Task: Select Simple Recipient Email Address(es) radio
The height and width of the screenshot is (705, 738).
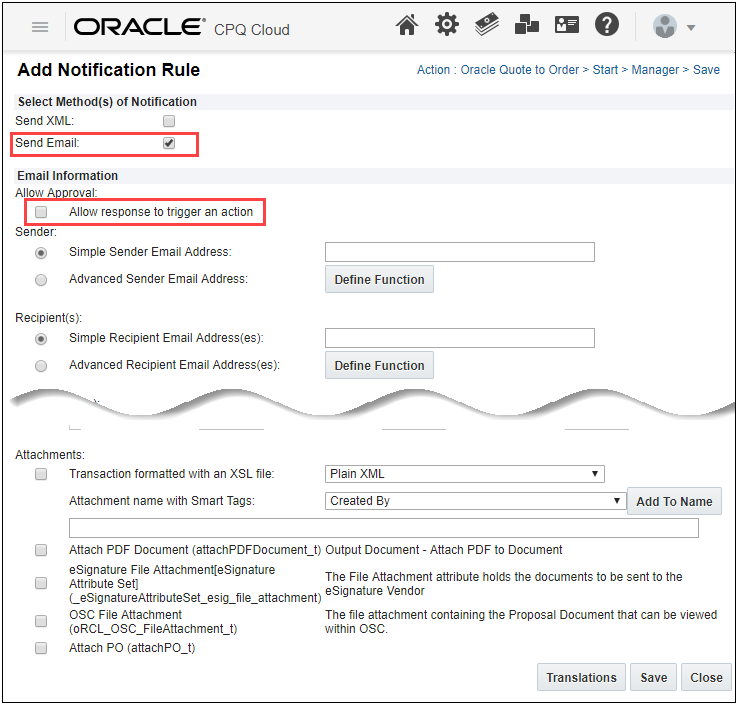Action: tap(41, 339)
